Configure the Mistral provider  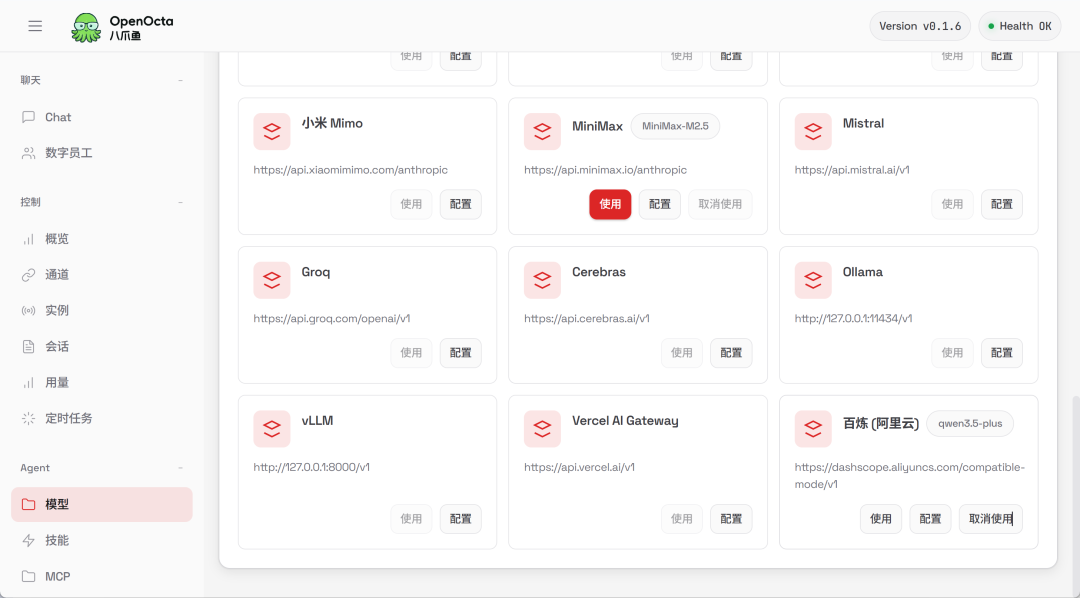1002,204
